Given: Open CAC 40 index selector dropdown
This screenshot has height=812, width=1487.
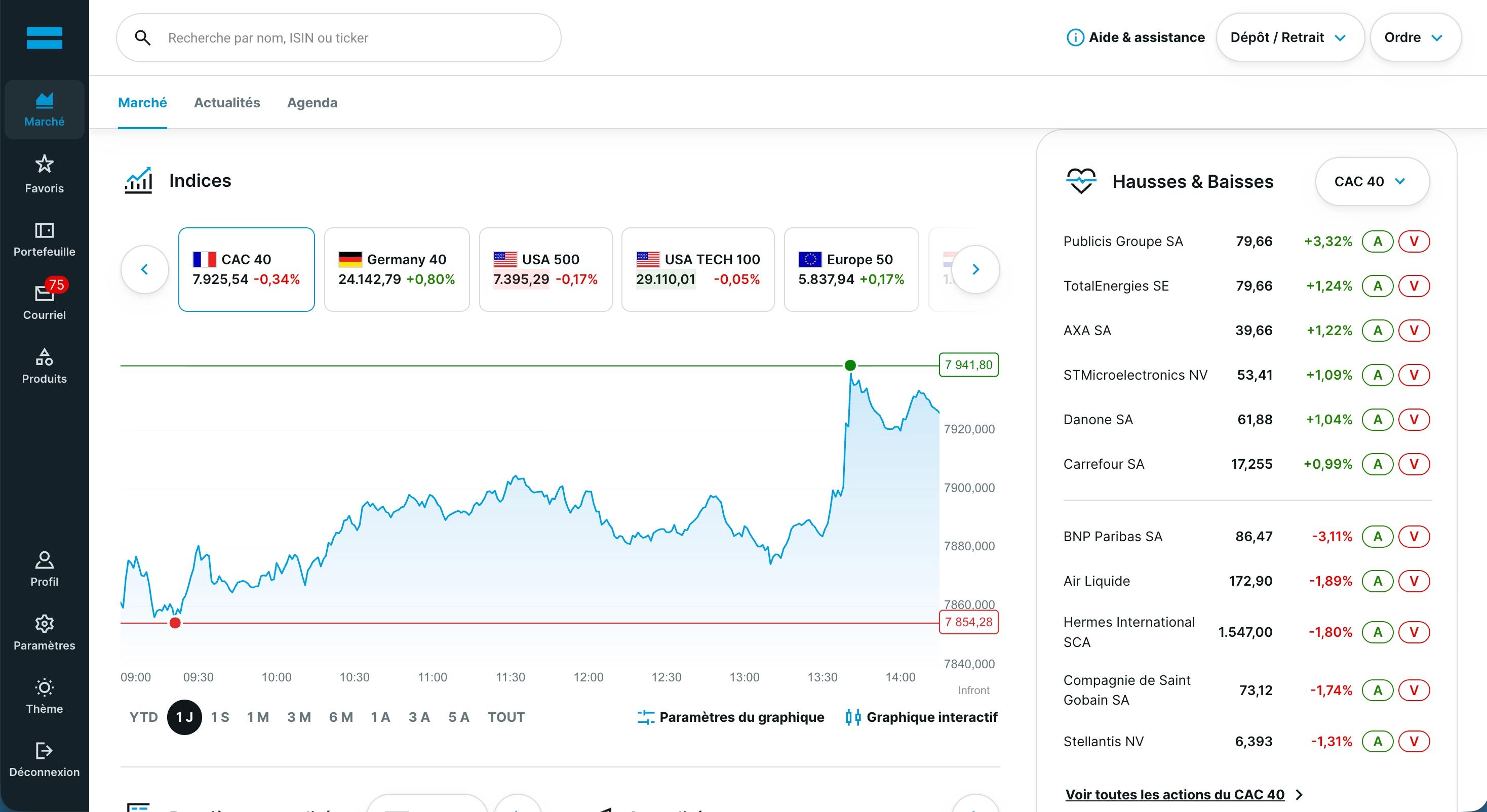Looking at the screenshot, I should tap(1372, 181).
